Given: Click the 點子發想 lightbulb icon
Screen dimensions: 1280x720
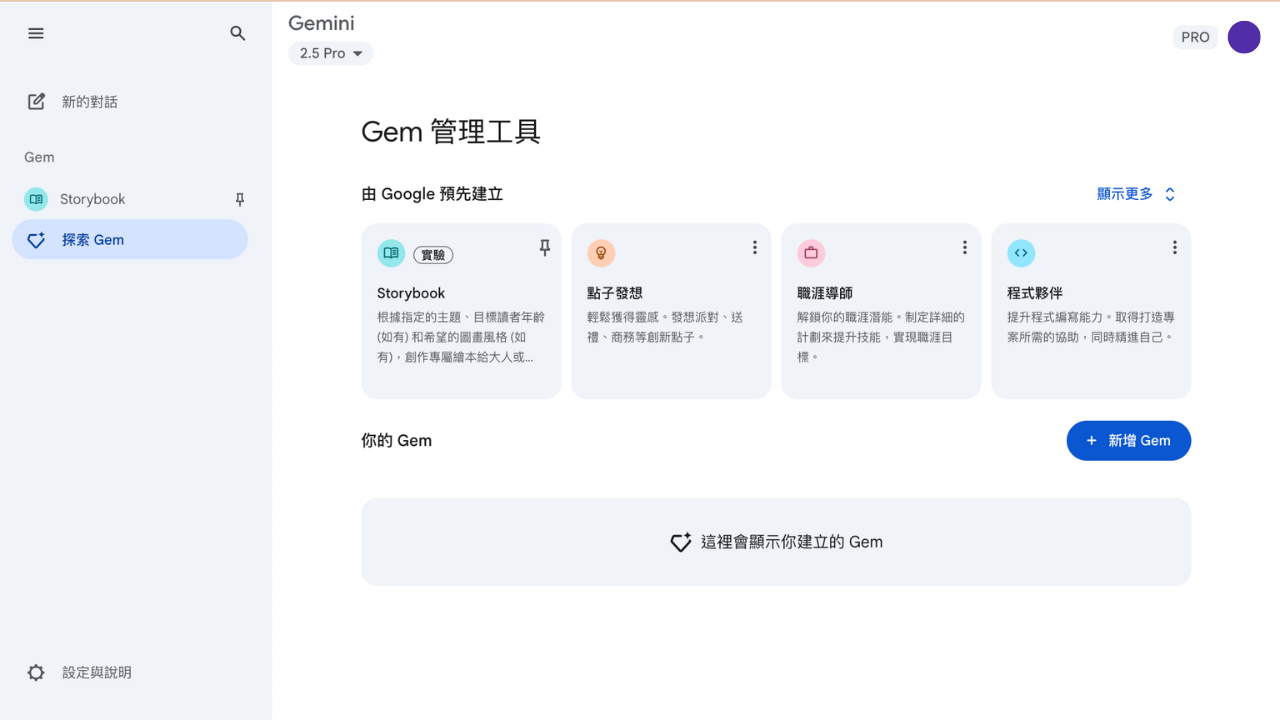Looking at the screenshot, I should [601, 253].
